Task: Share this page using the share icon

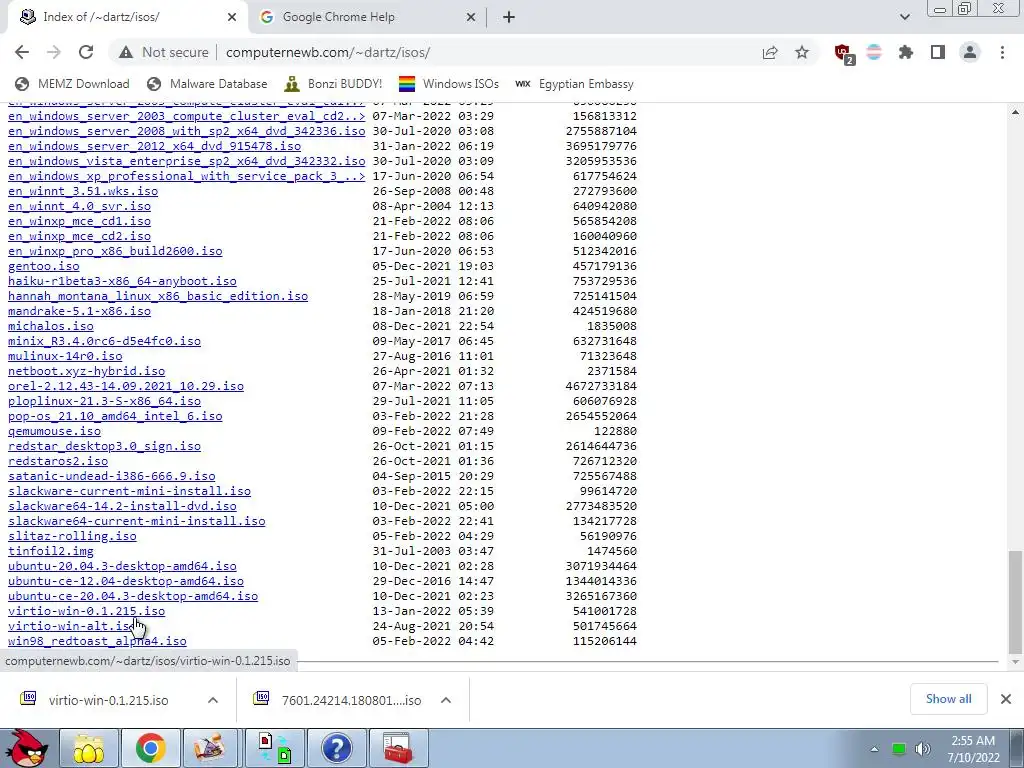Action: (x=770, y=52)
